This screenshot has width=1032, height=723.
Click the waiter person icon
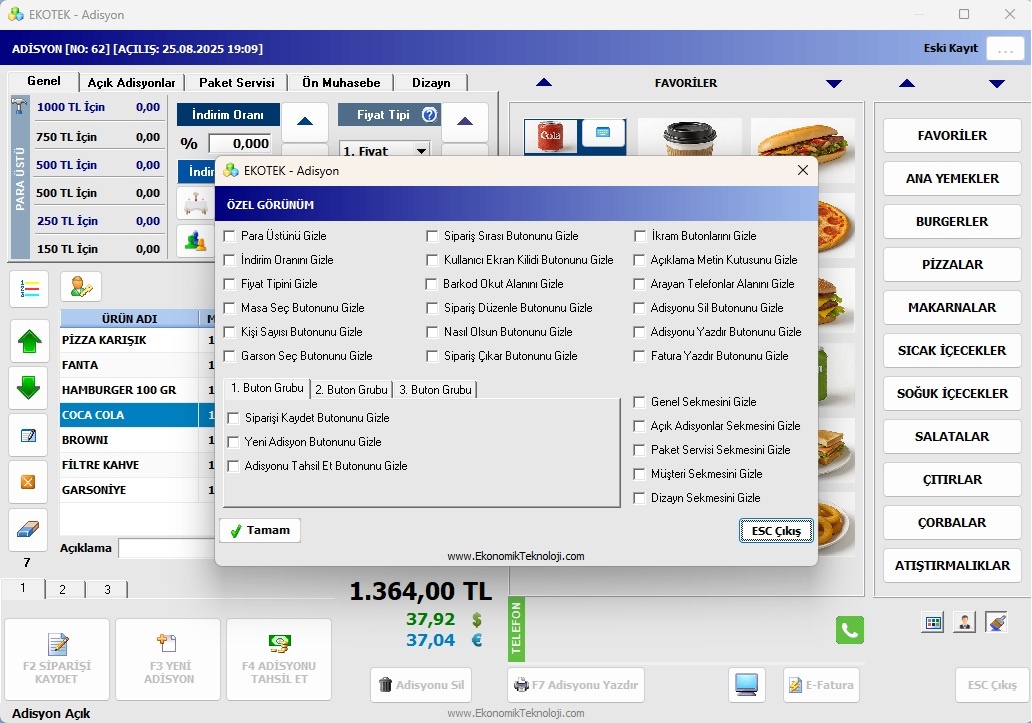[x=964, y=622]
